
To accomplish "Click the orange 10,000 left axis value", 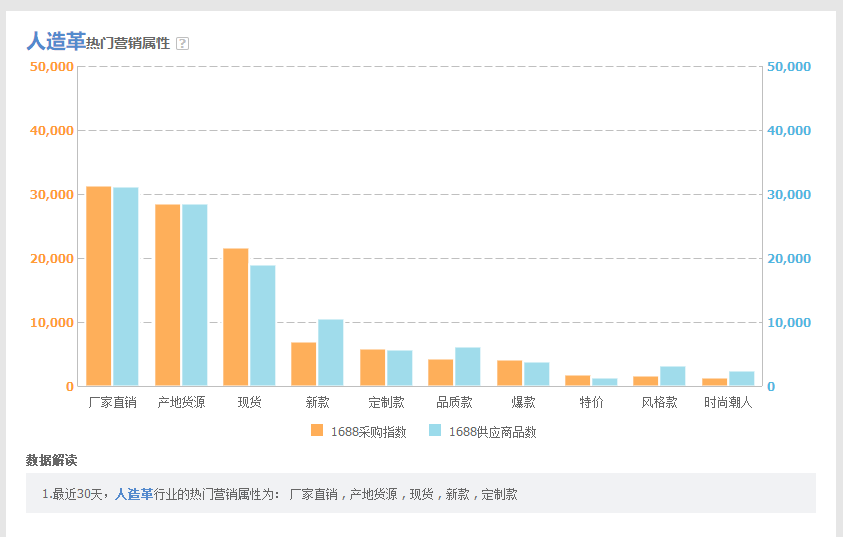I will pos(52,323).
